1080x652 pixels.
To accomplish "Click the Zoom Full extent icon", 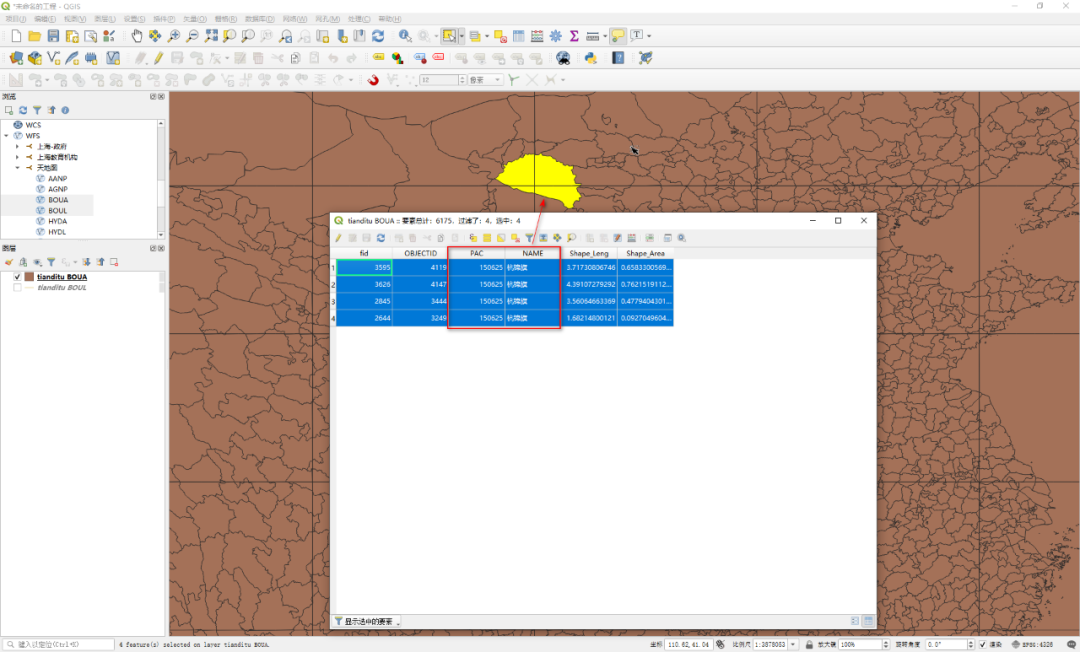I will click(x=211, y=36).
